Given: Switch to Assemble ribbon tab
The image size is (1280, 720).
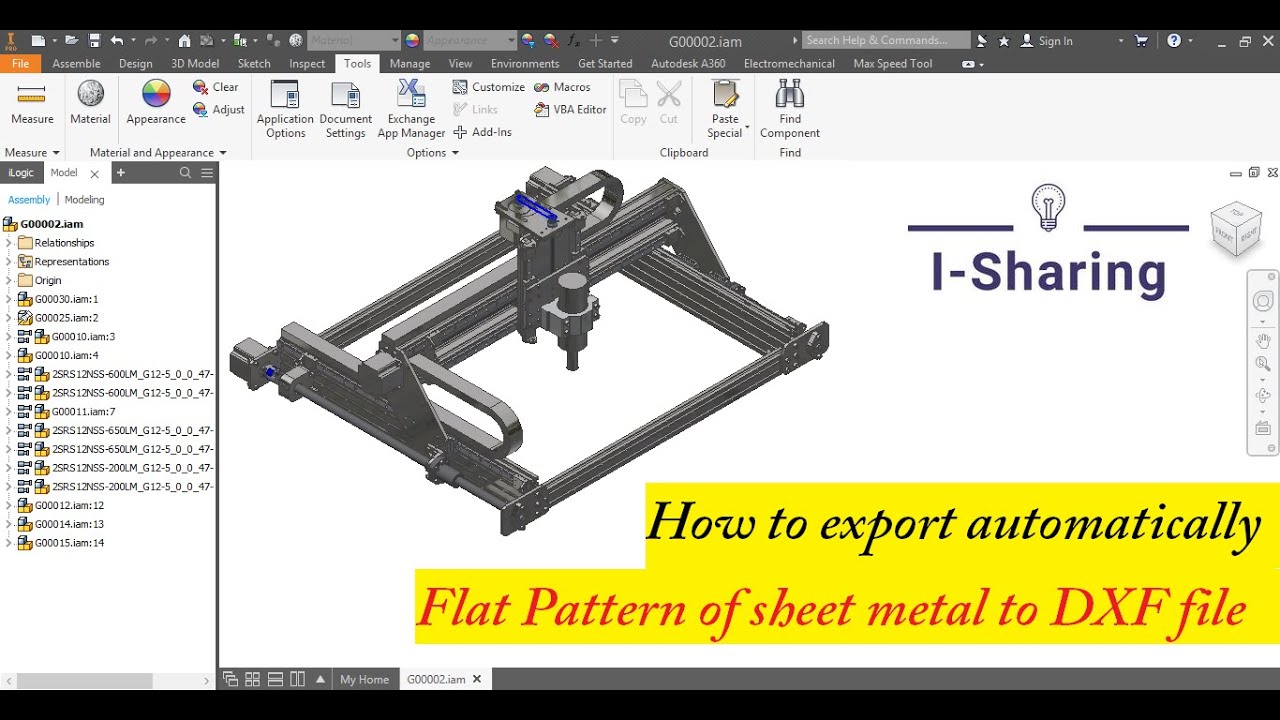Looking at the screenshot, I should click(76, 63).
